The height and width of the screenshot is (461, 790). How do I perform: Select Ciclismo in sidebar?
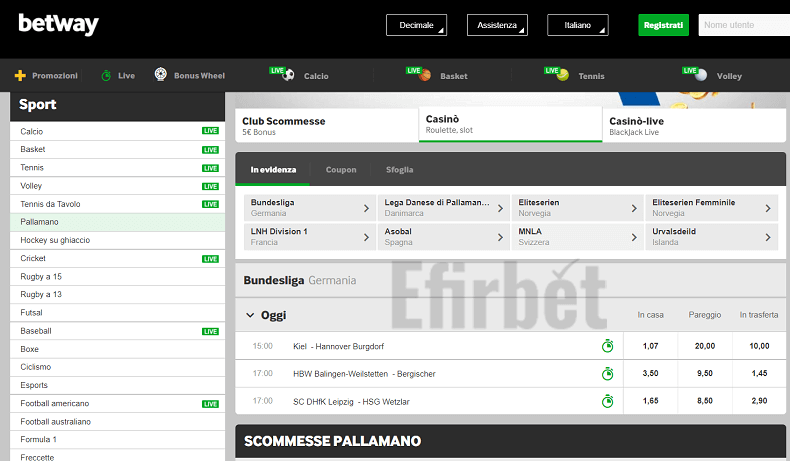(117, 367)
